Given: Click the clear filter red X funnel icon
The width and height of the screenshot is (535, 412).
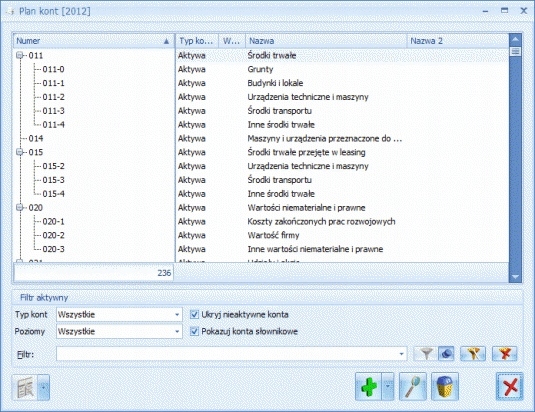Looking at the screenshot, I should [505, 354].
